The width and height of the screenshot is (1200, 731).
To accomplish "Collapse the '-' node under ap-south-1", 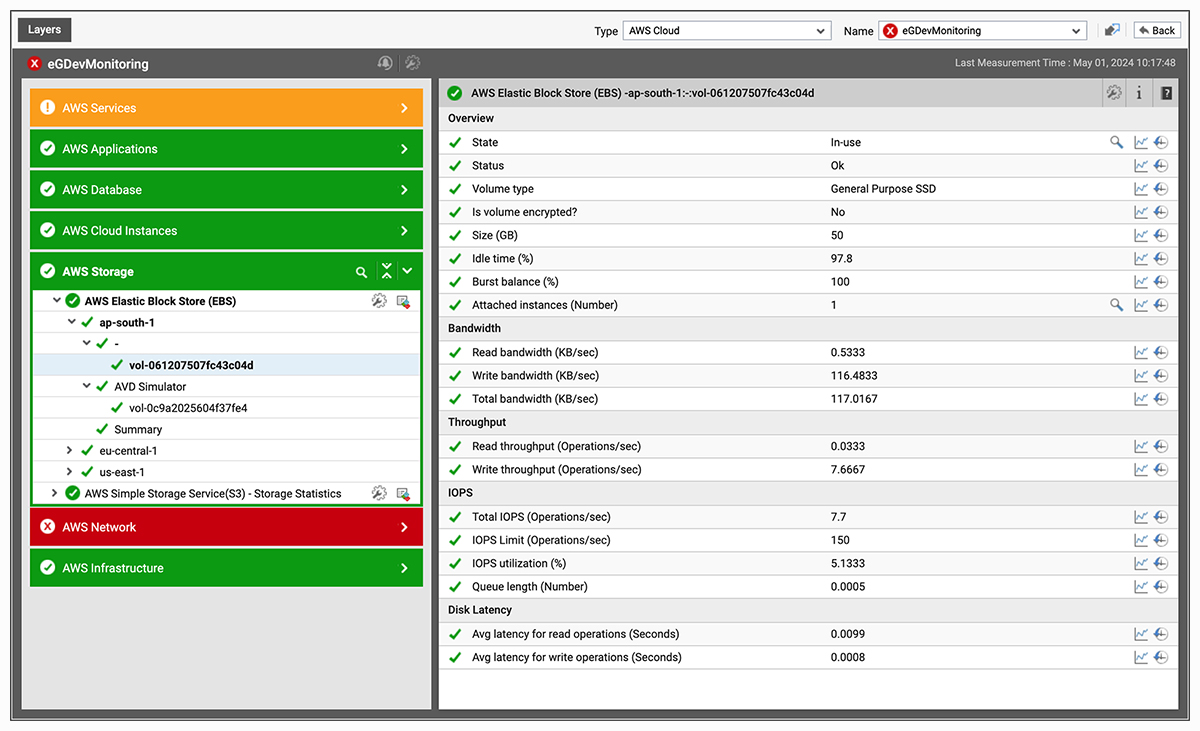I will pyautogui.click(x=87, y=343).
